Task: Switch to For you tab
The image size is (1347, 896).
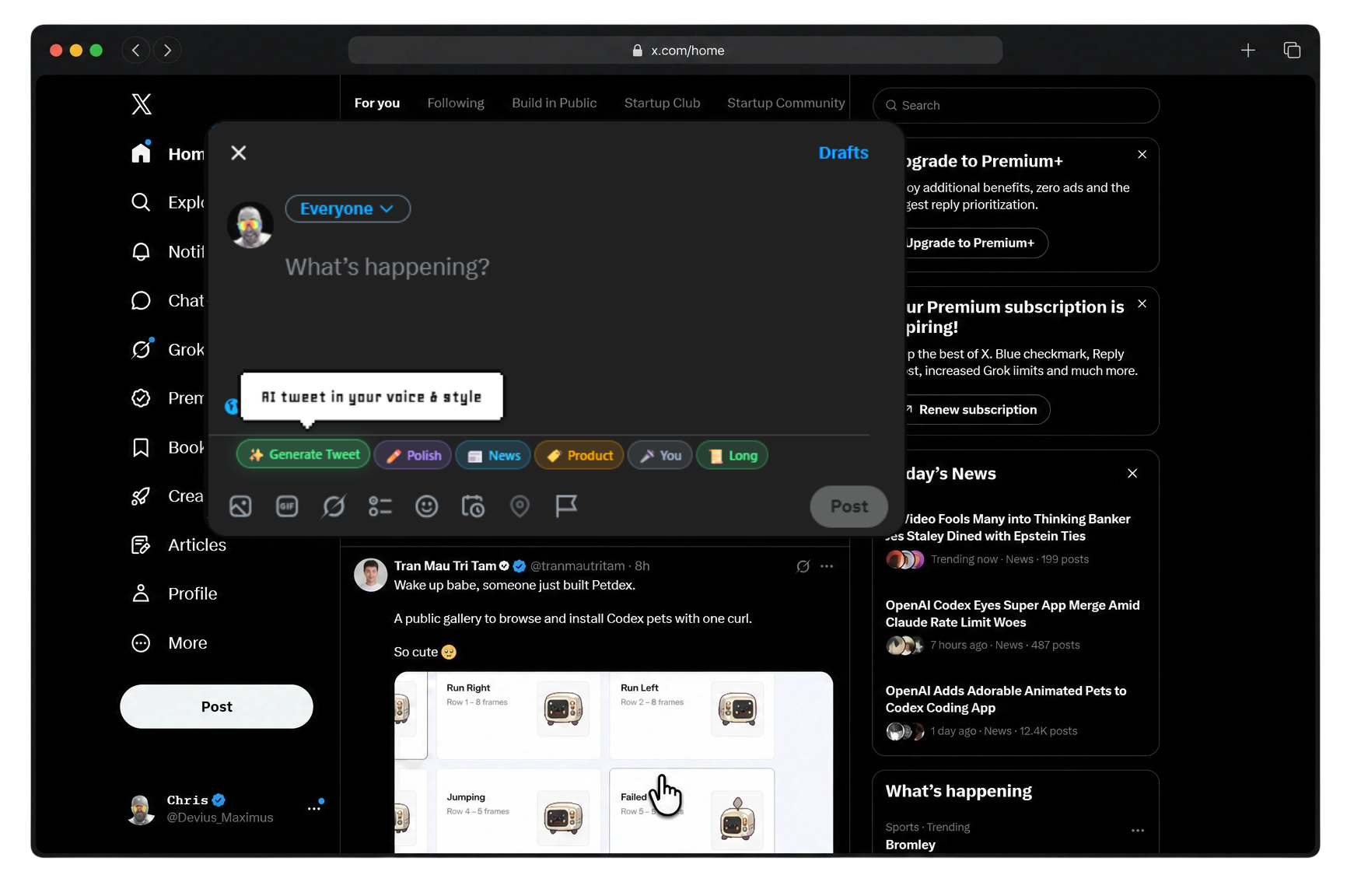Action: pyautogui.click(x=377, y=103)
